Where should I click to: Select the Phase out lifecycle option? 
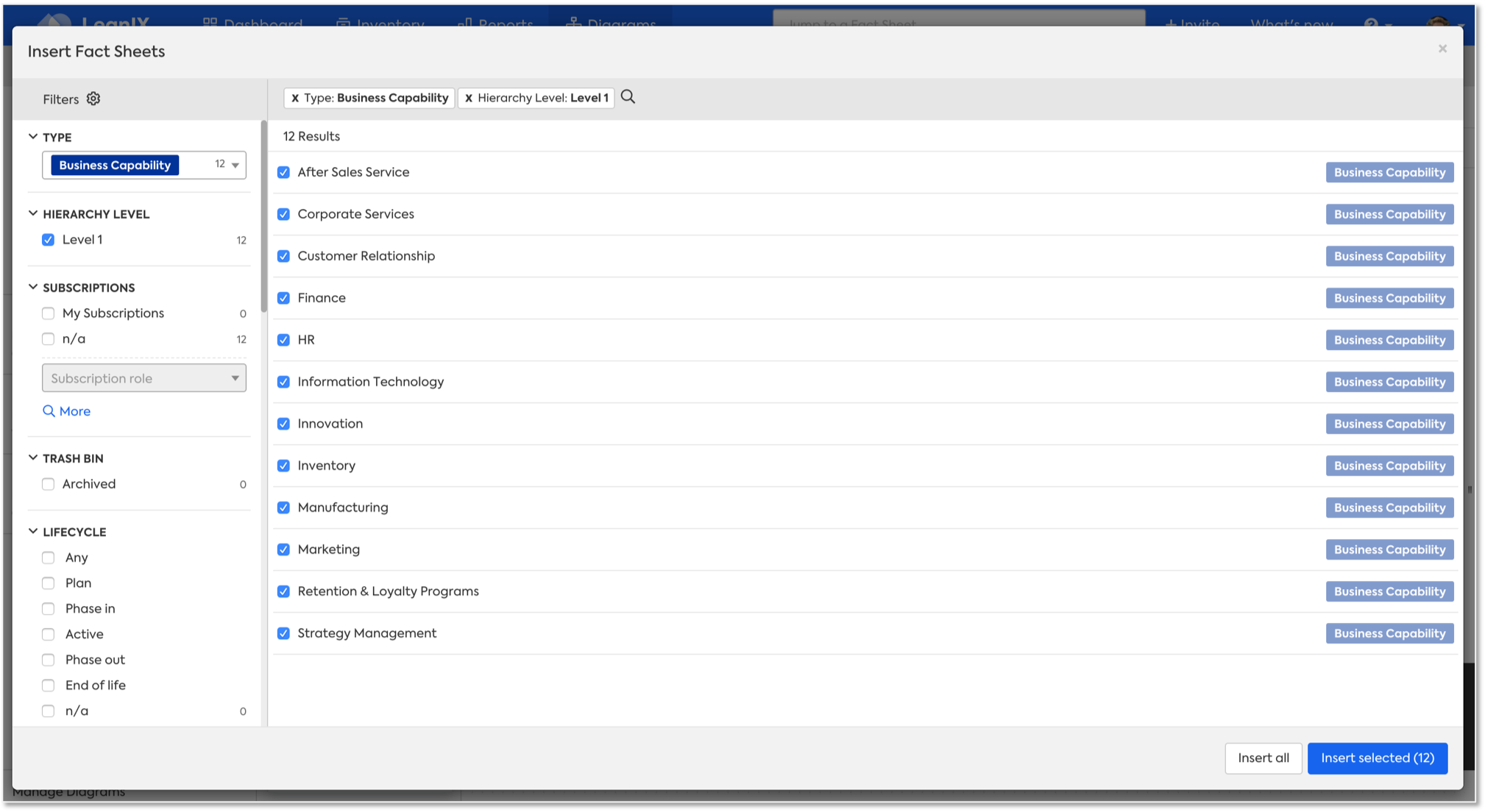coord(49,660)
